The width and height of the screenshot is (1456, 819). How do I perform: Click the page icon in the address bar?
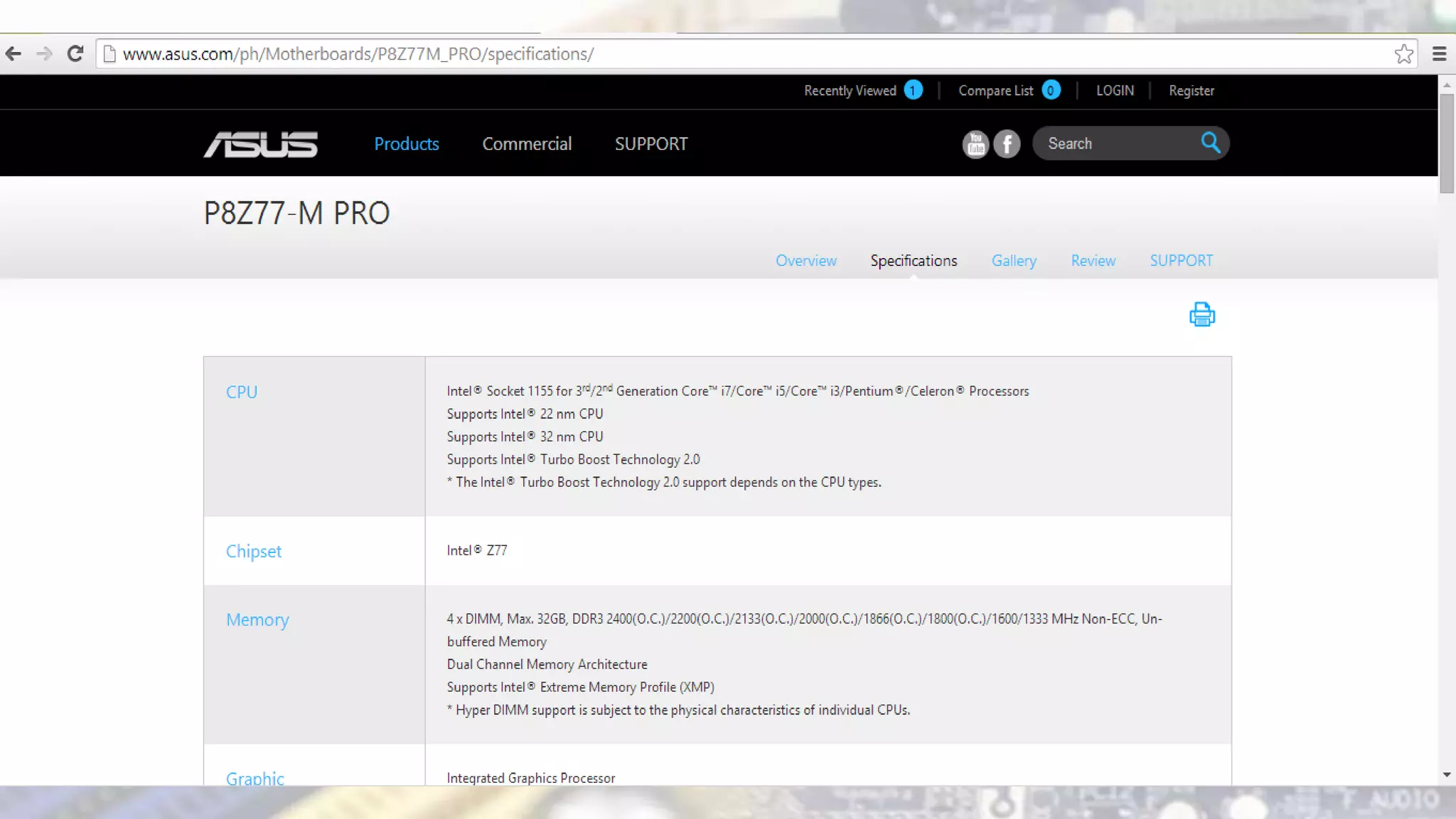coord(109,54)
